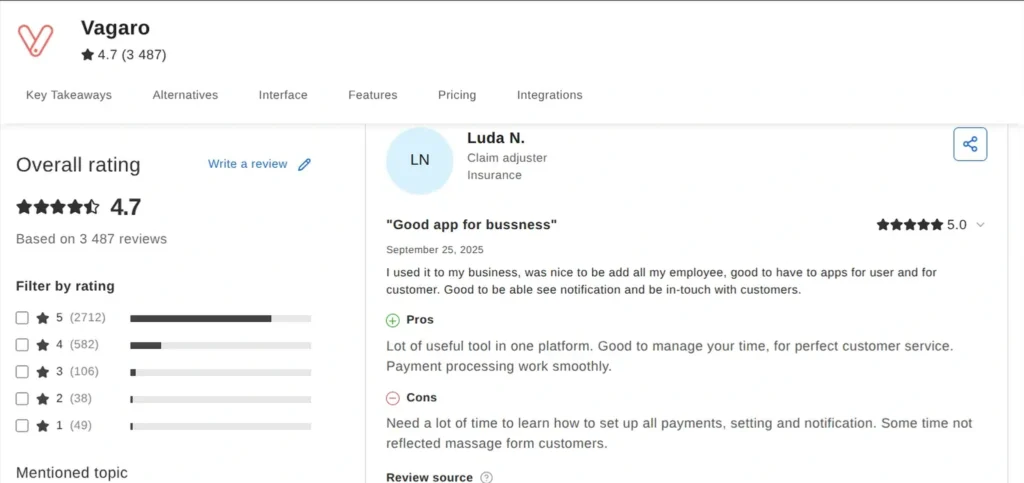
Task: Click the Vagaro logo icon
Action: pos(36,40)
